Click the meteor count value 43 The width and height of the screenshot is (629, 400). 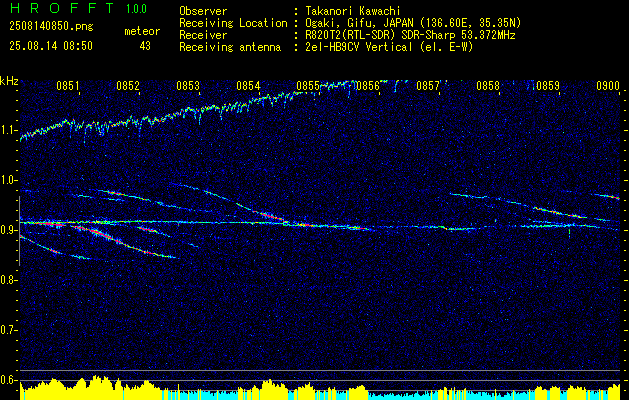point(145,46)
